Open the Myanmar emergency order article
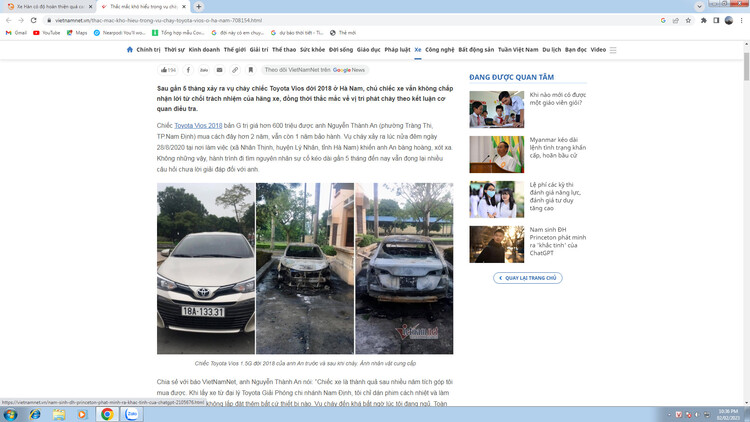The width and height of the screenshot is (750, 422). pos(558,147)
